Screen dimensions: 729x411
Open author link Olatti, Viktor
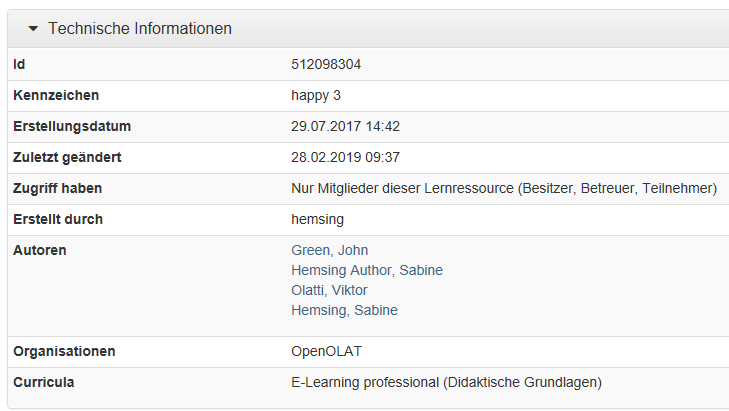coord(329,290)
